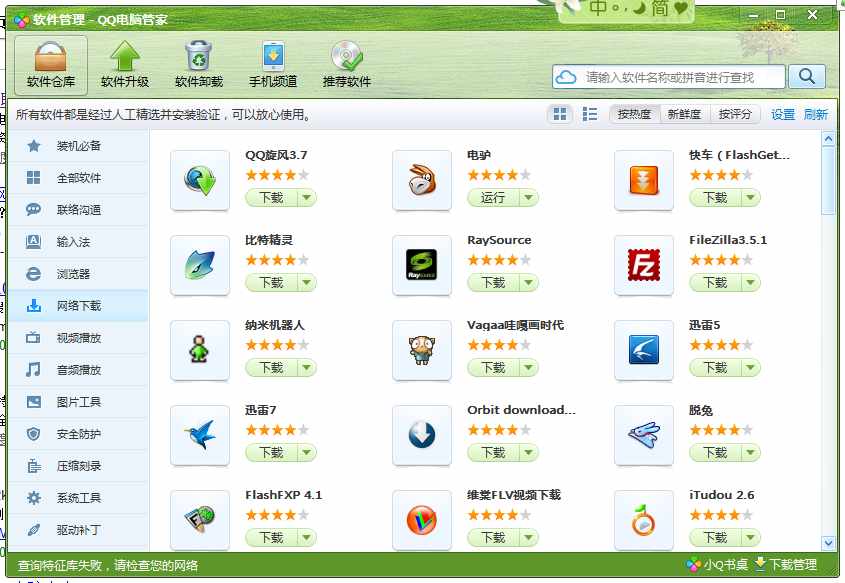Click the 刷新 refresh link
The image size is (845, 583).
(815, 114)
